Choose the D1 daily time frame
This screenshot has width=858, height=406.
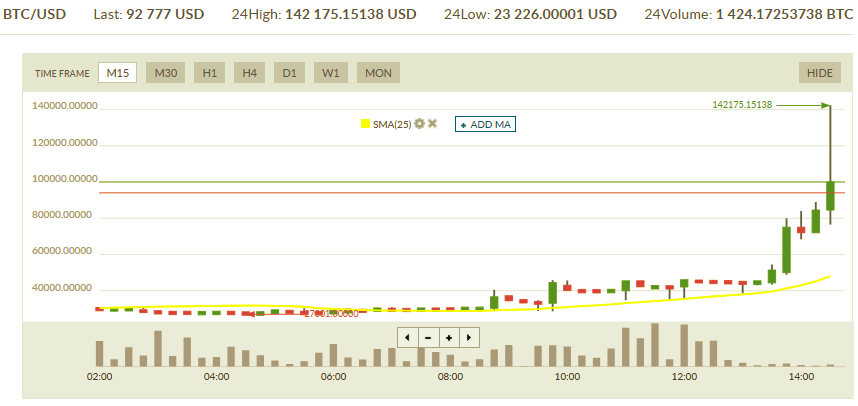point(289,73)
